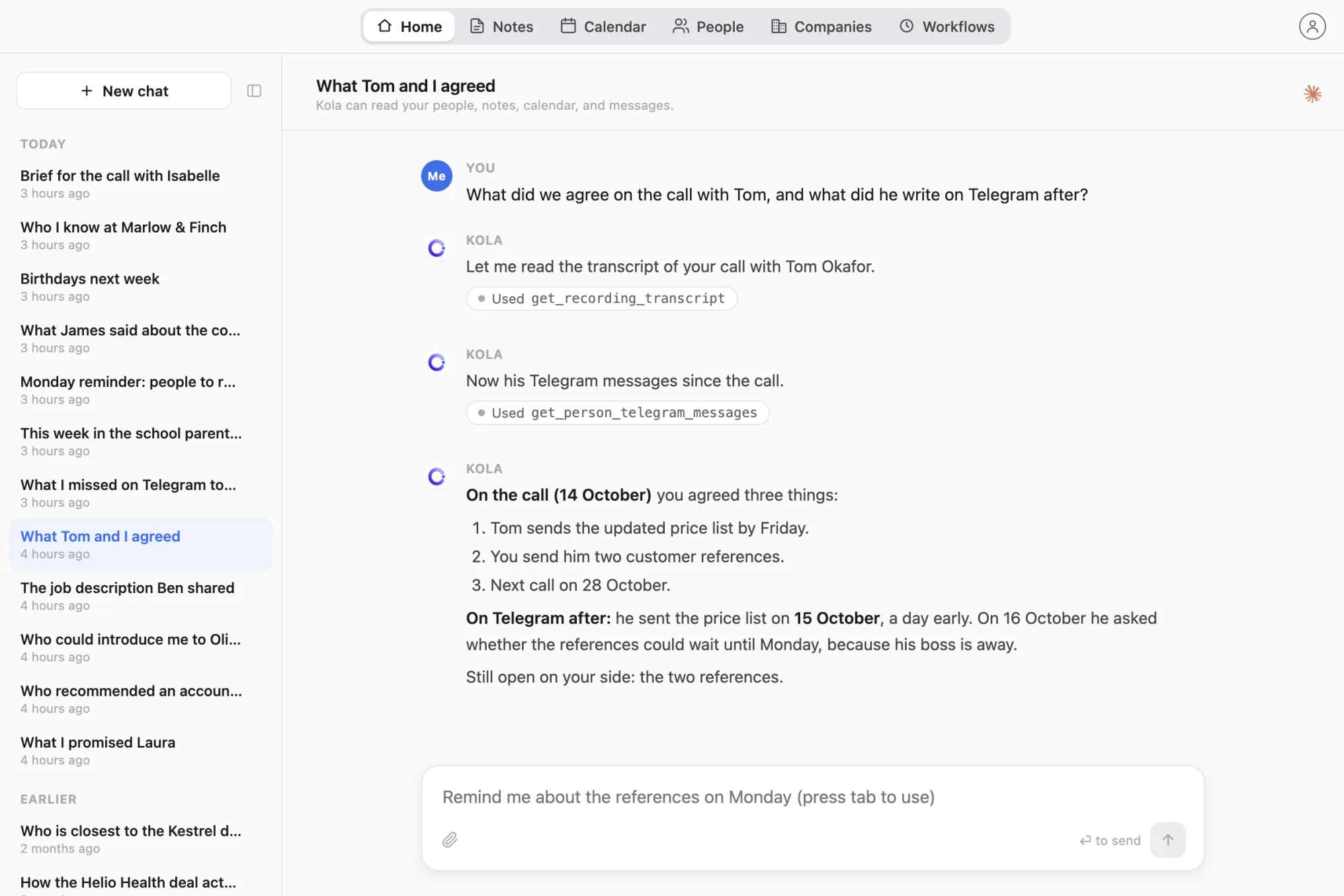The image size is (1344, 896).
Task: Open the Companies tab
Action: pyautogui.click(x=821, y=26)
